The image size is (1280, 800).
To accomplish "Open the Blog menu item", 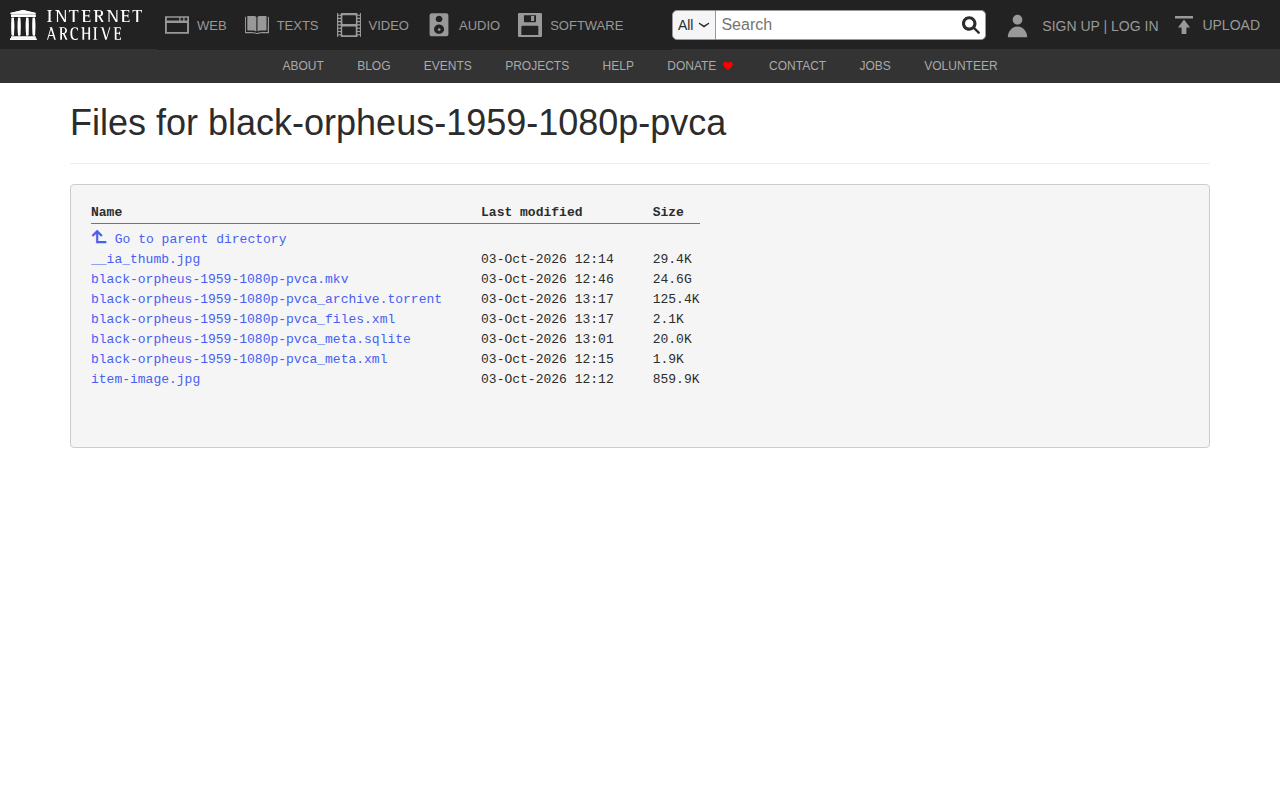I will 374,66.
